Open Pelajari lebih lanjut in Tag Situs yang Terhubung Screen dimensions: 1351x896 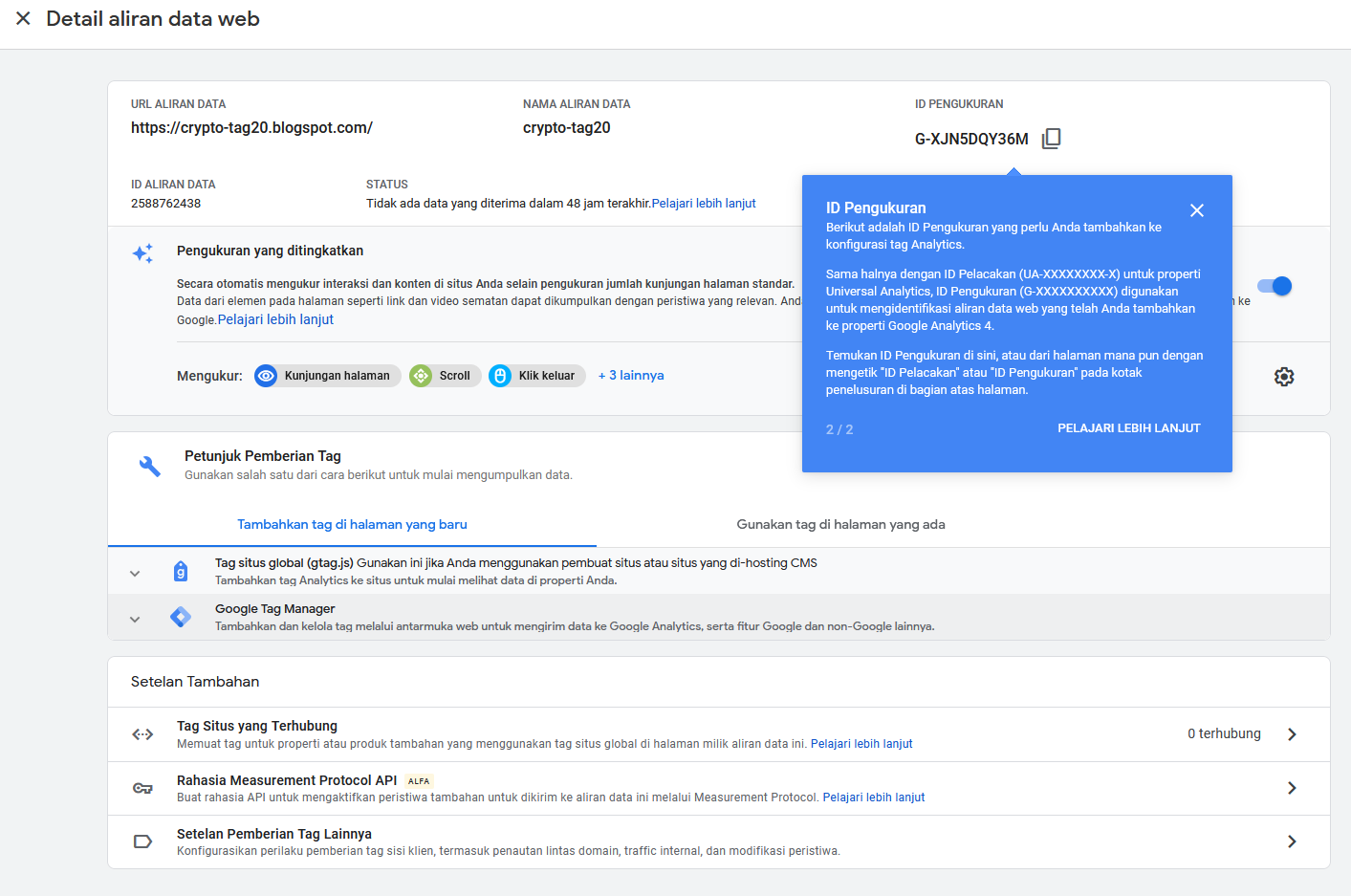pyautogui.click(x=861, y=744)
